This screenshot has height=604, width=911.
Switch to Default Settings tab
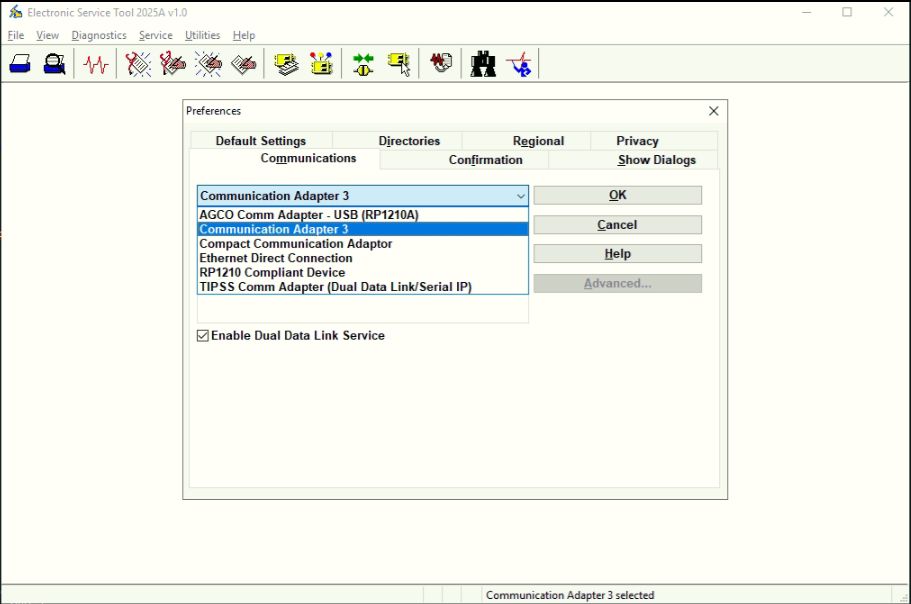[x=261, y=141]
